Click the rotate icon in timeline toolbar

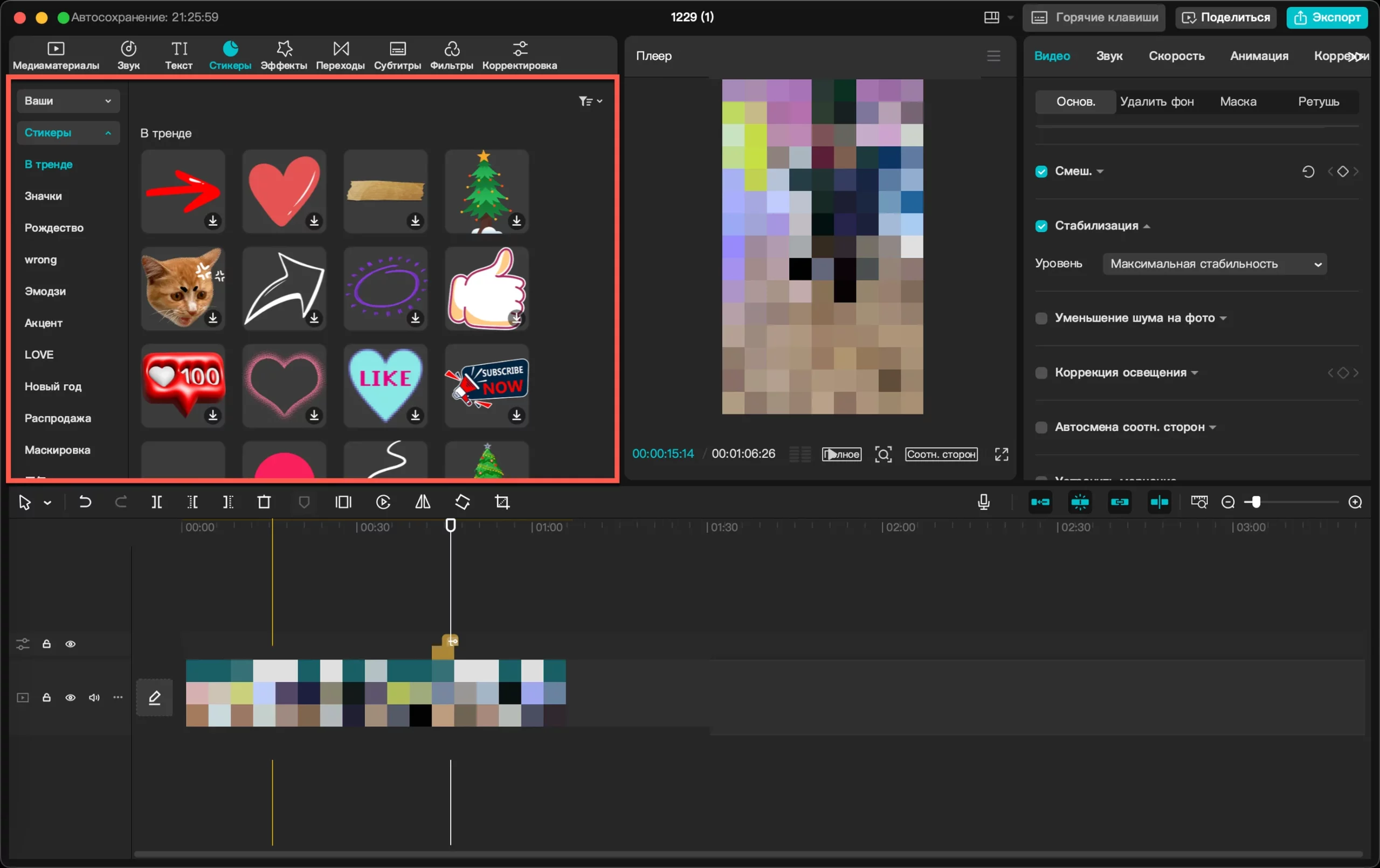tap(463, 503)
